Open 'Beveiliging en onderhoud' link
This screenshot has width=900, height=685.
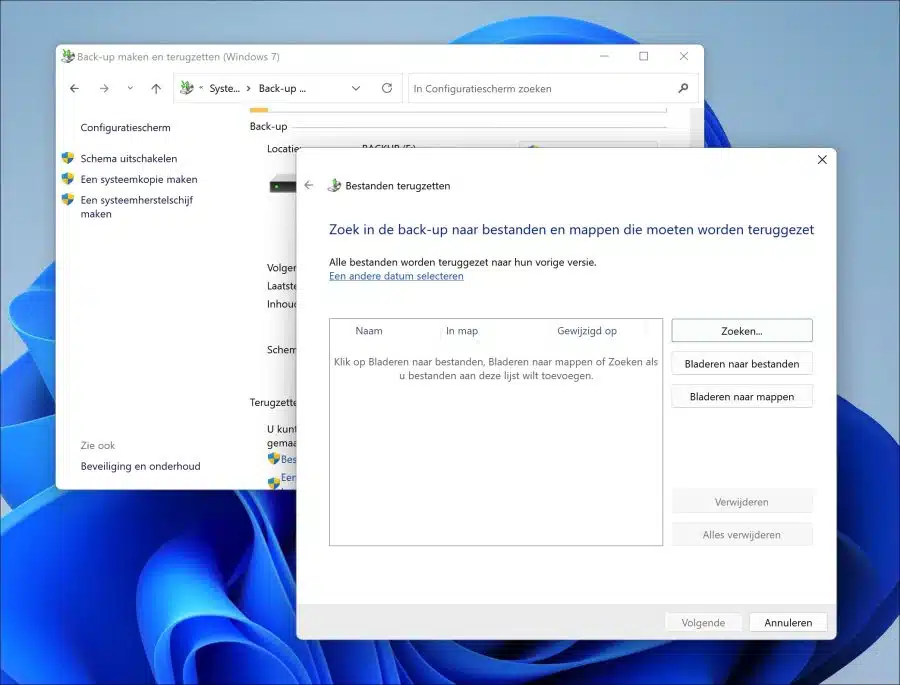click(141, 466)
